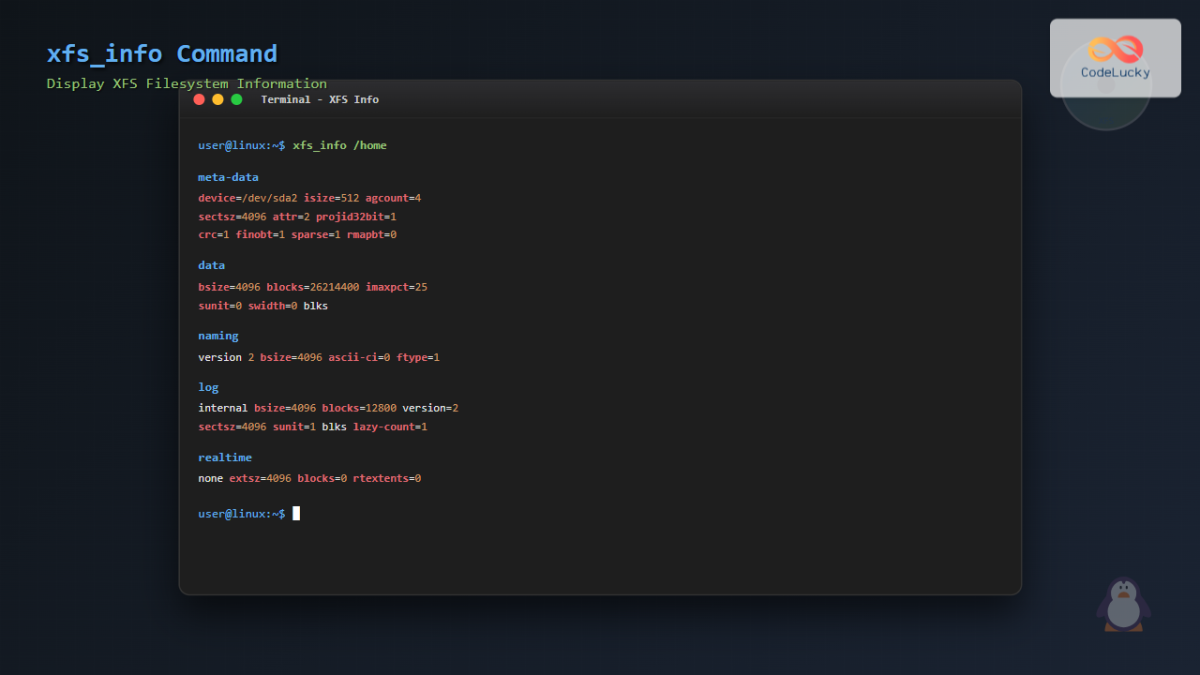Select the naming section header
The width and height of the screenshot is (1200, 675).
218,335
